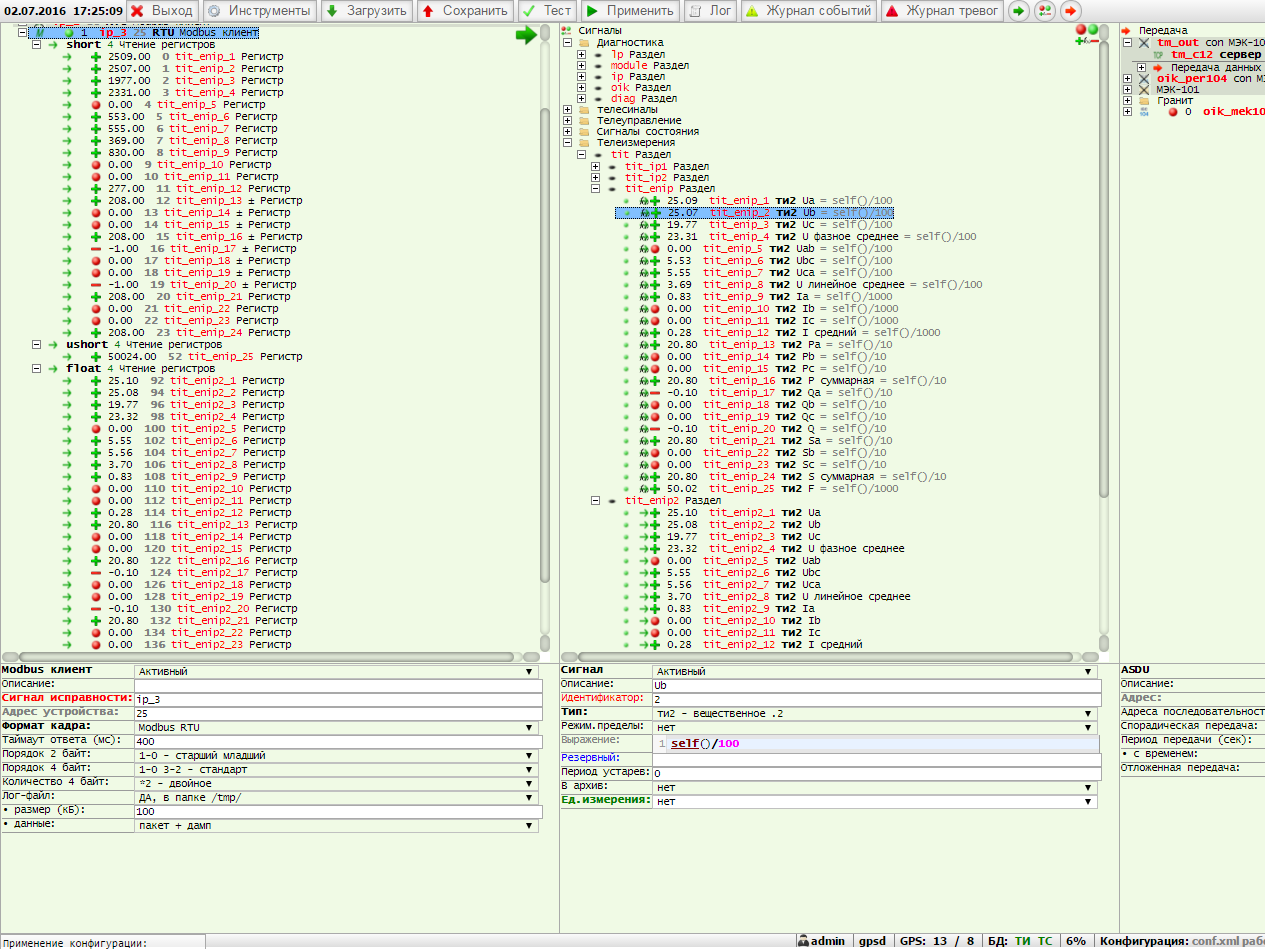Open the Инструменты menu
Image resolution: width=1265 pixels, height=949 pixels.
click(258, 11)
